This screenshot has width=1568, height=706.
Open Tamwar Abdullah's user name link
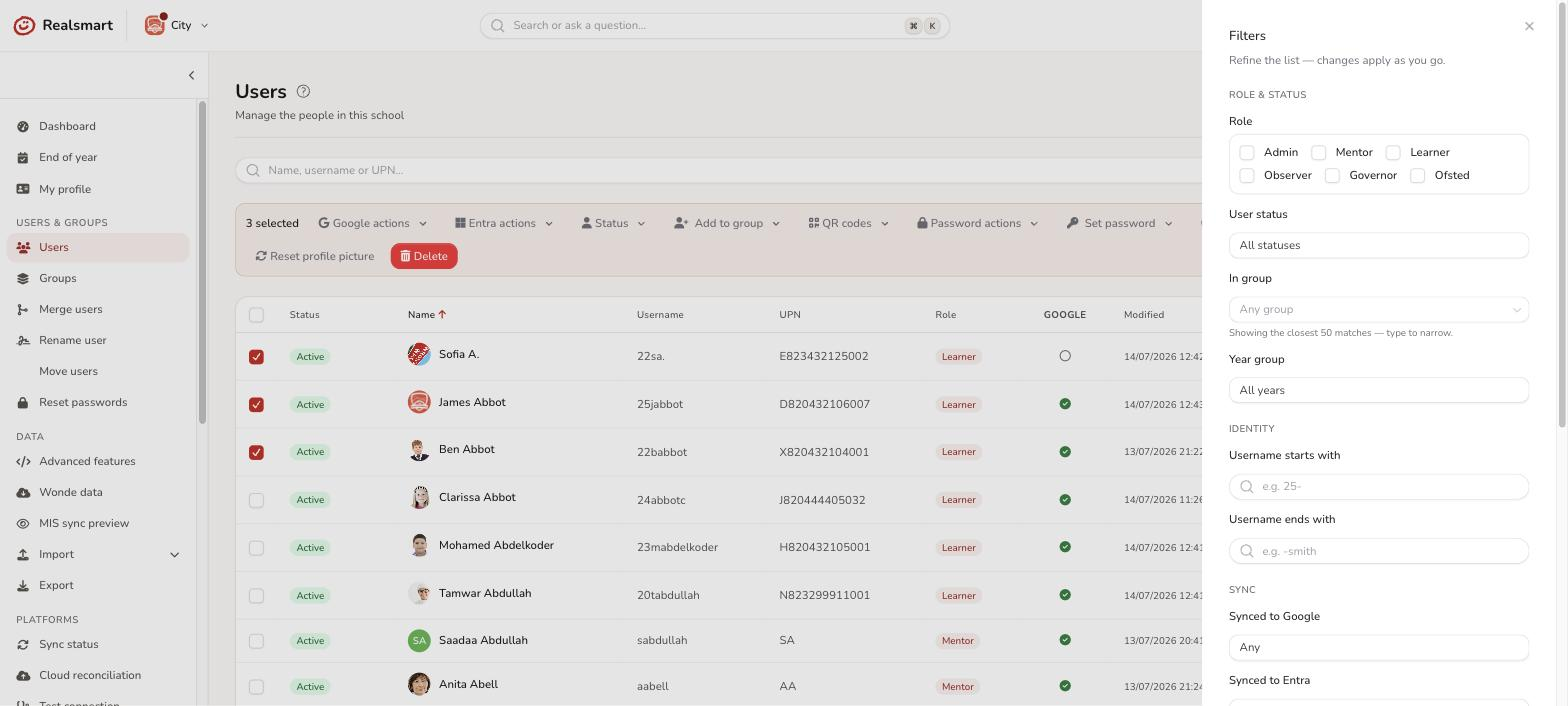[485, 593]
